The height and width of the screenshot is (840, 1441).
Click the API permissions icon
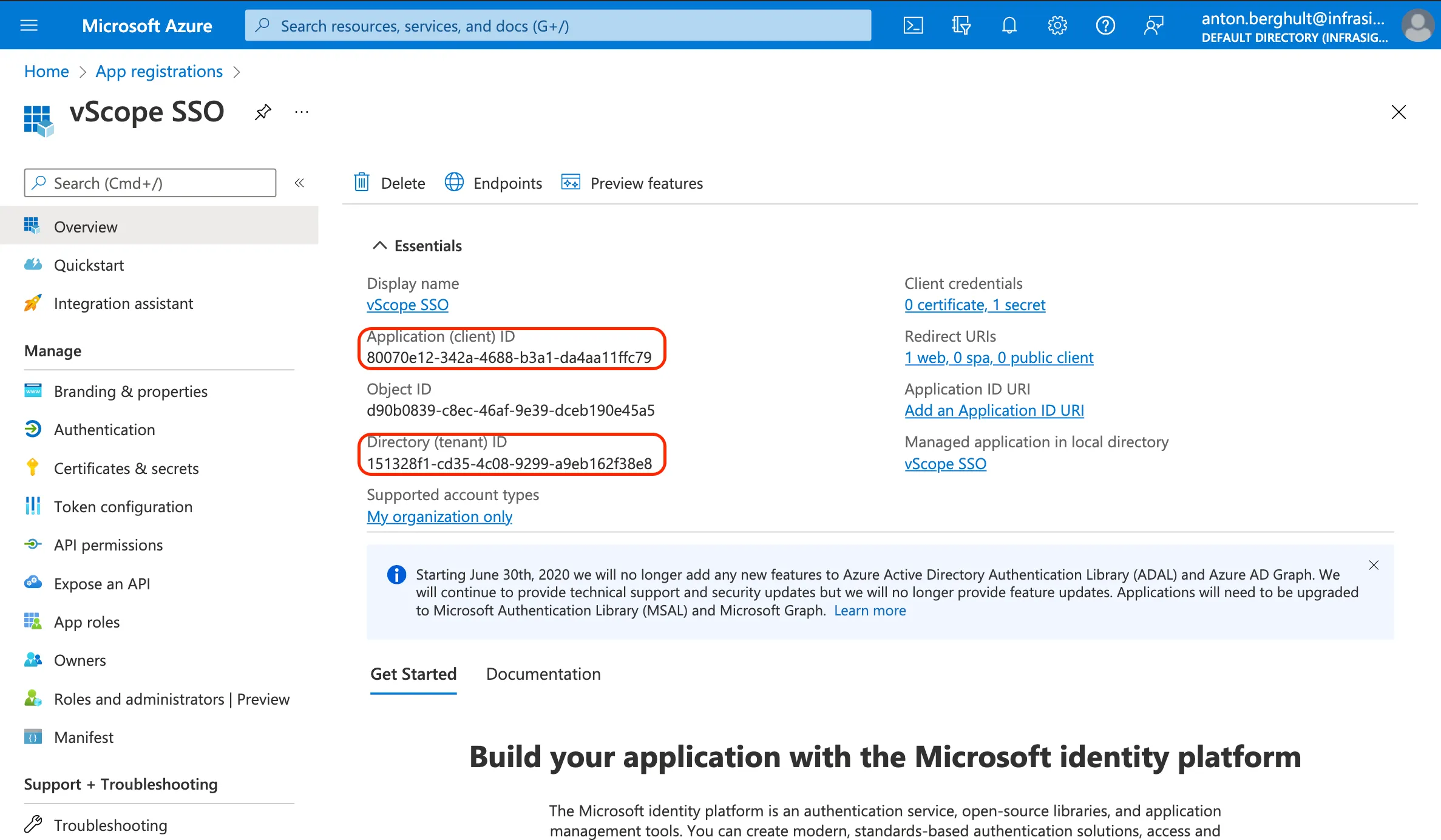pos(33,544)
